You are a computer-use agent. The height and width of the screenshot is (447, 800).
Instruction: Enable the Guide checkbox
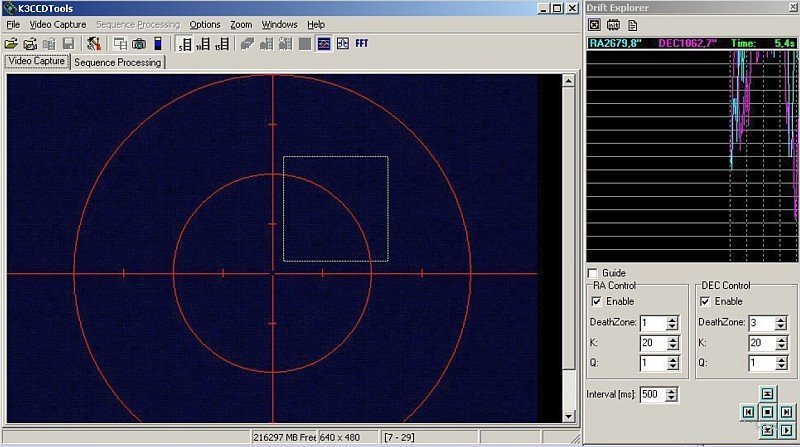click(x=592, y=273)
